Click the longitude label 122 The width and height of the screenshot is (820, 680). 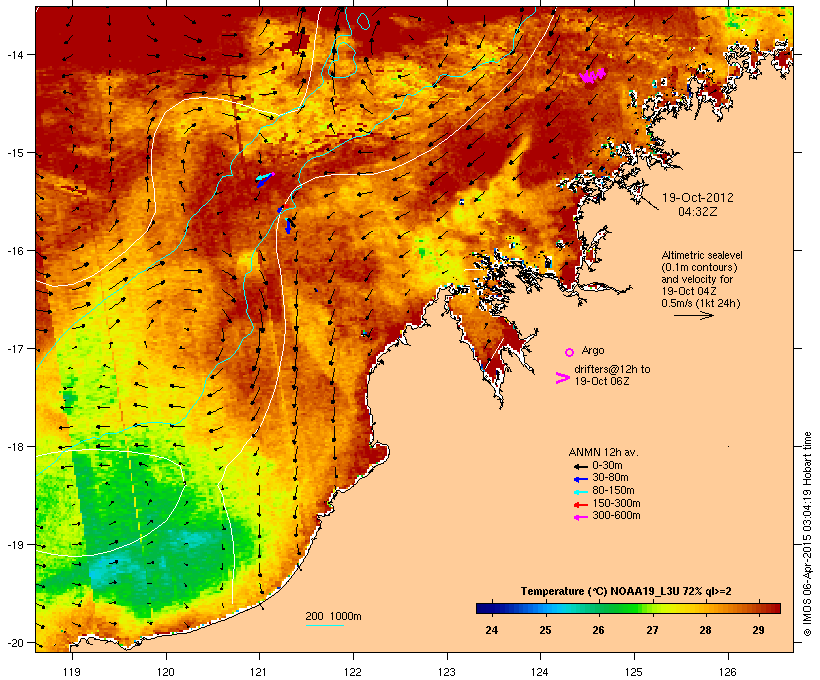[353, 672]
